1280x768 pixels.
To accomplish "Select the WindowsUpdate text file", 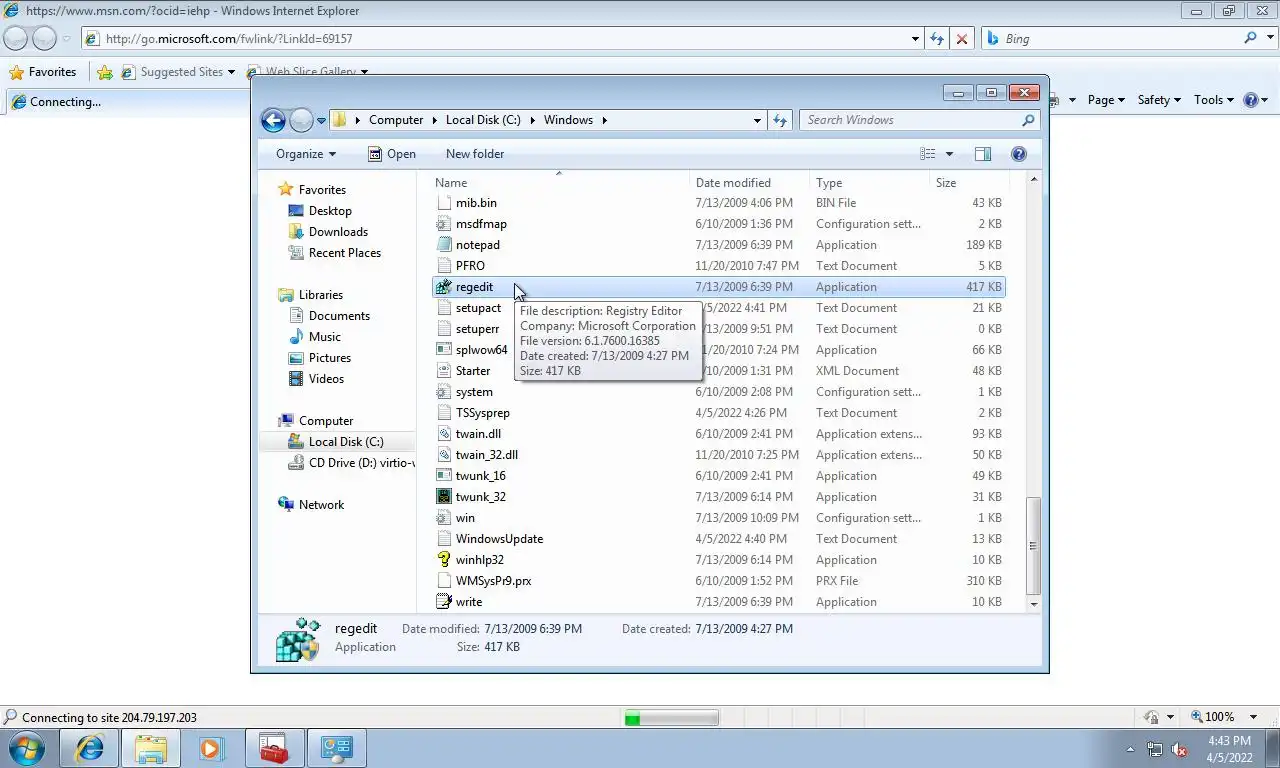I will (499, 539).
